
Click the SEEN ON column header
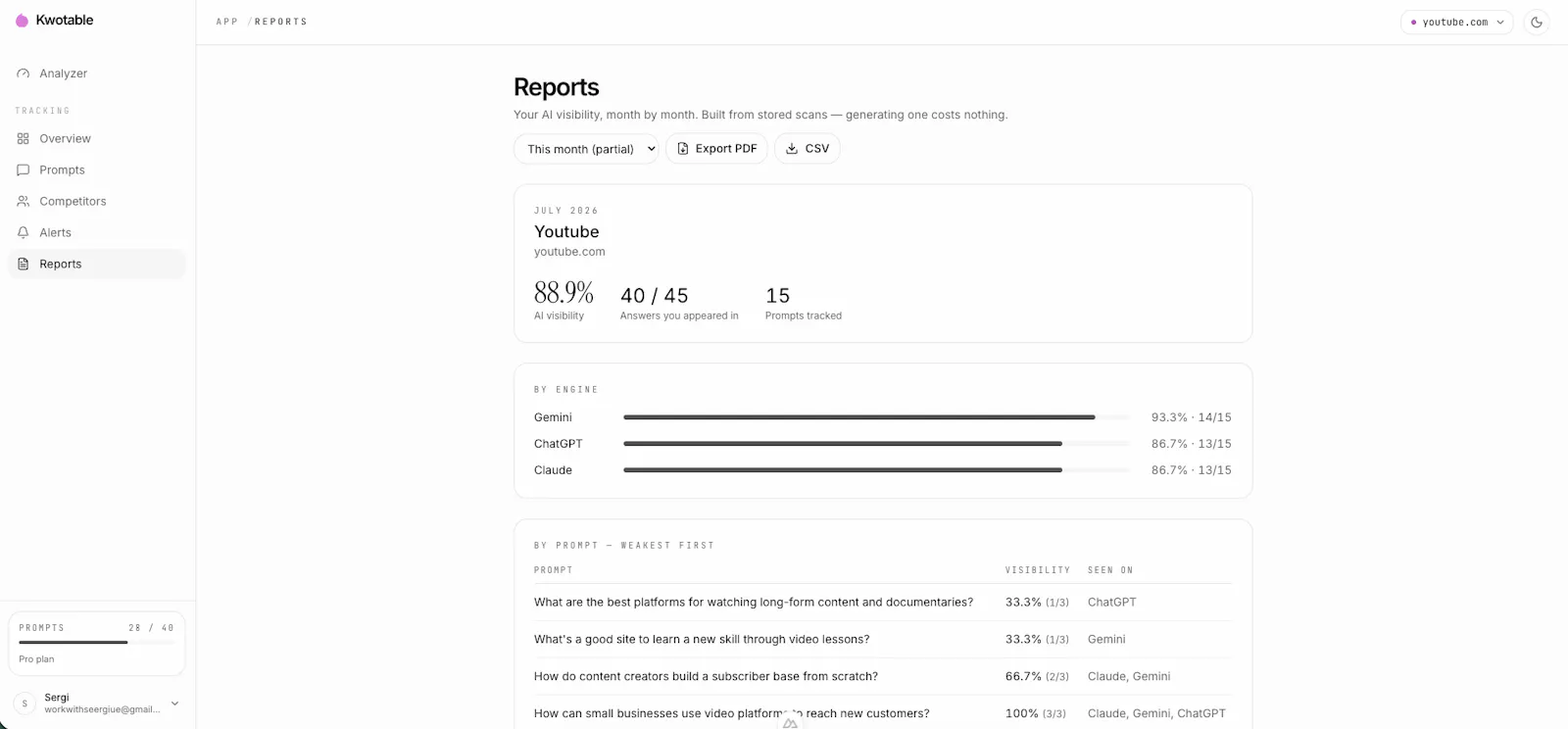(1110, 570)
